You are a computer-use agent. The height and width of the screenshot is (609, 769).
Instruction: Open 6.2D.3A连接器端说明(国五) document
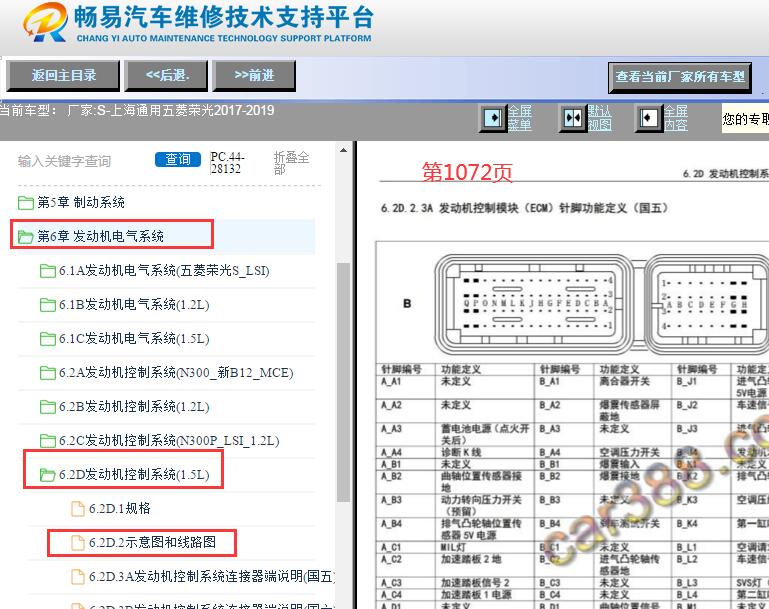[211, 576]
